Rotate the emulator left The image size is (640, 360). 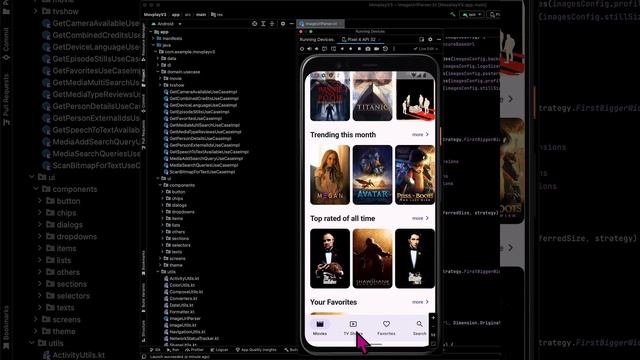coord(324,49)
